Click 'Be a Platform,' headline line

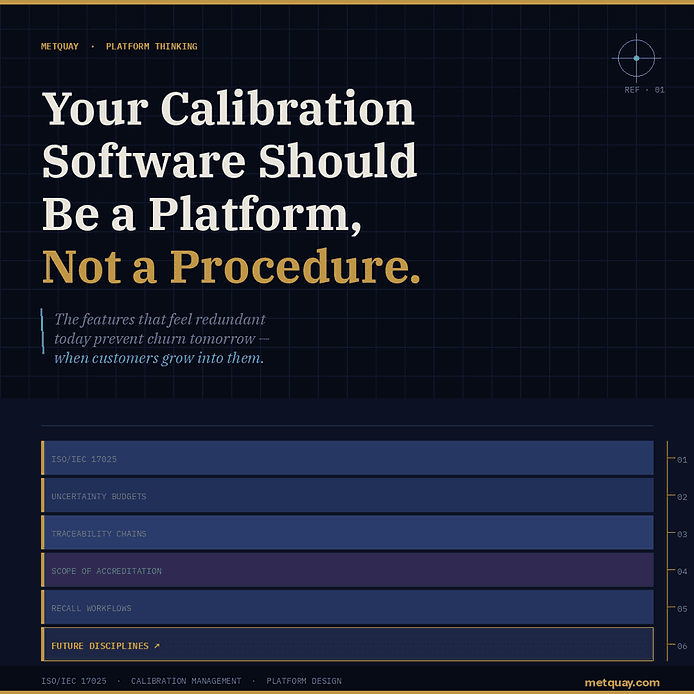[x=202, y=214]
